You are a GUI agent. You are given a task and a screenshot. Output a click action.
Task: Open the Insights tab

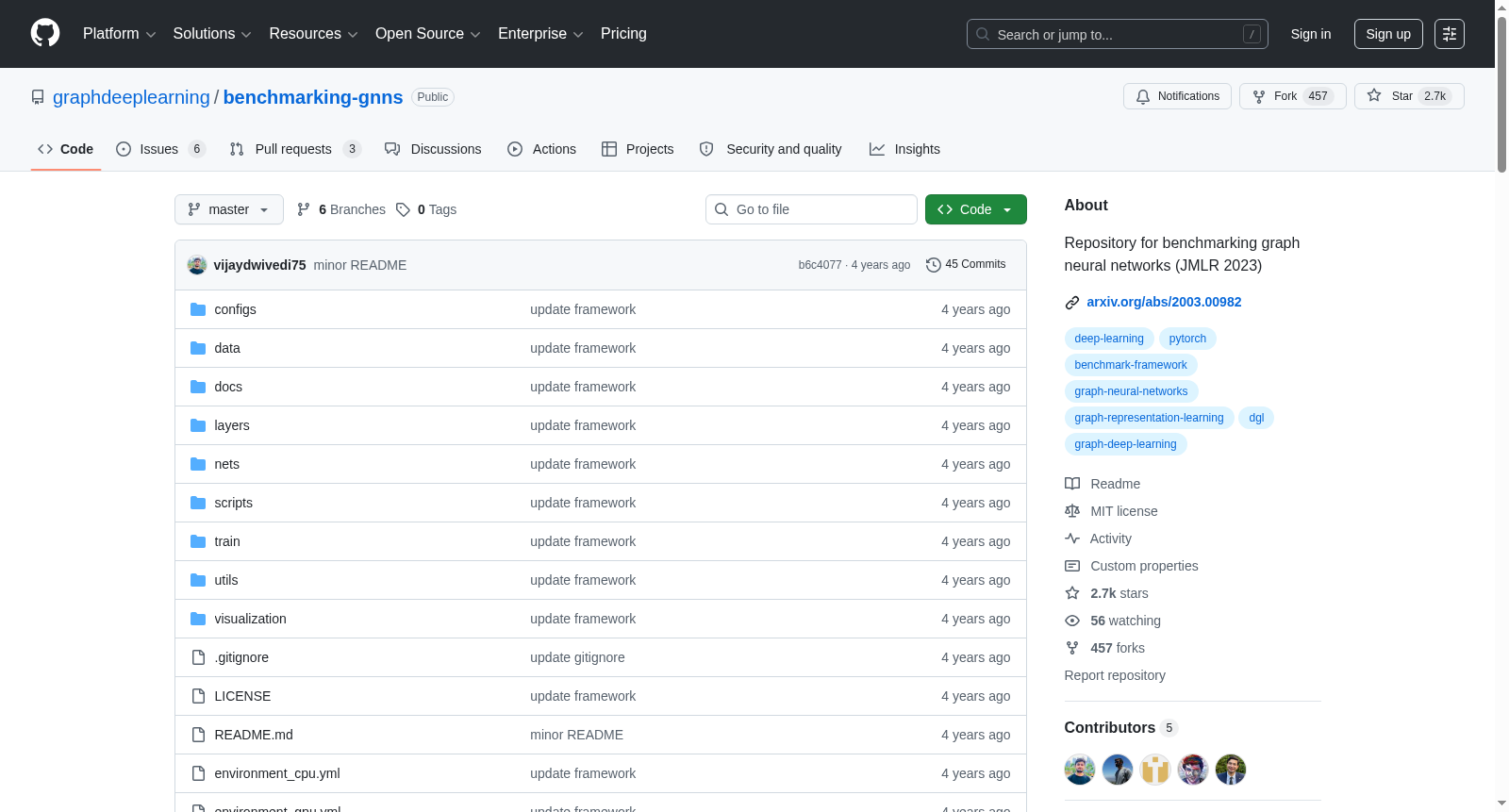pyautogui.click(x=904, y=149)
